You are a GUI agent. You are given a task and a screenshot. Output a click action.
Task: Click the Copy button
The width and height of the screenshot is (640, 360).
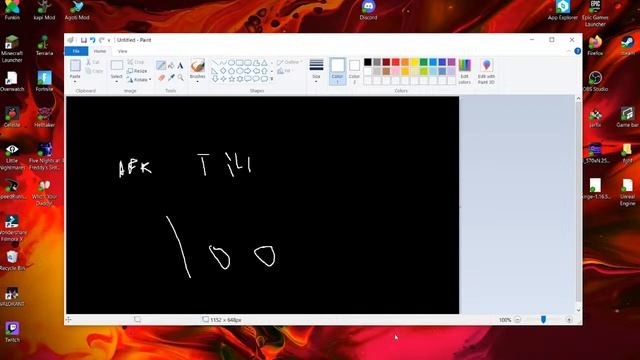pyautogui.click(x=94, y=71)
